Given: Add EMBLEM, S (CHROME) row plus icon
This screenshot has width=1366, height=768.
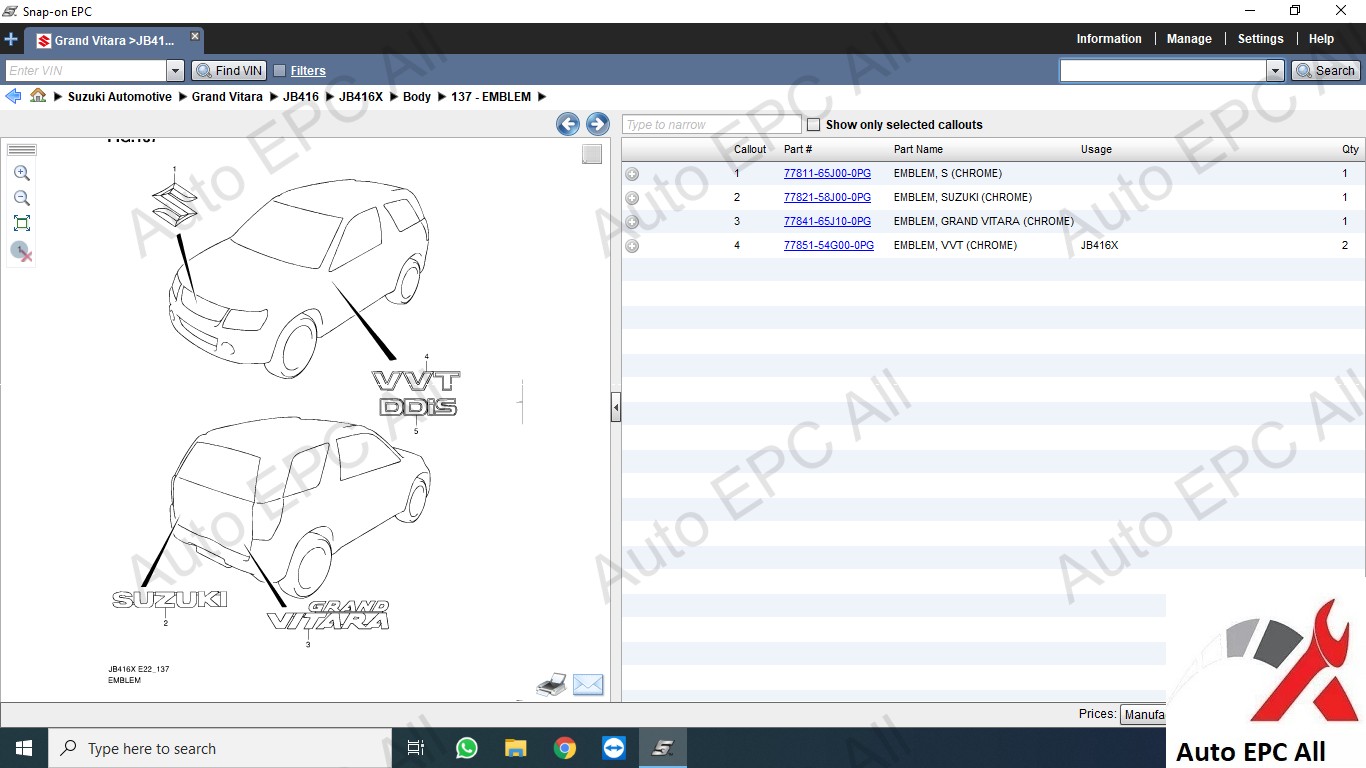Looking at the screenshot, I should (x=632, y=174).
